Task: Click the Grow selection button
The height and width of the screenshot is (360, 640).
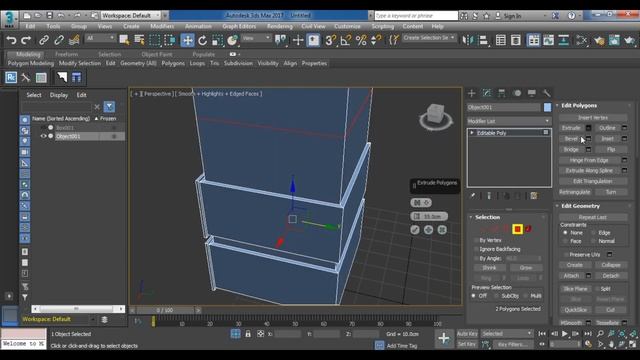Action: click(526, 268)
